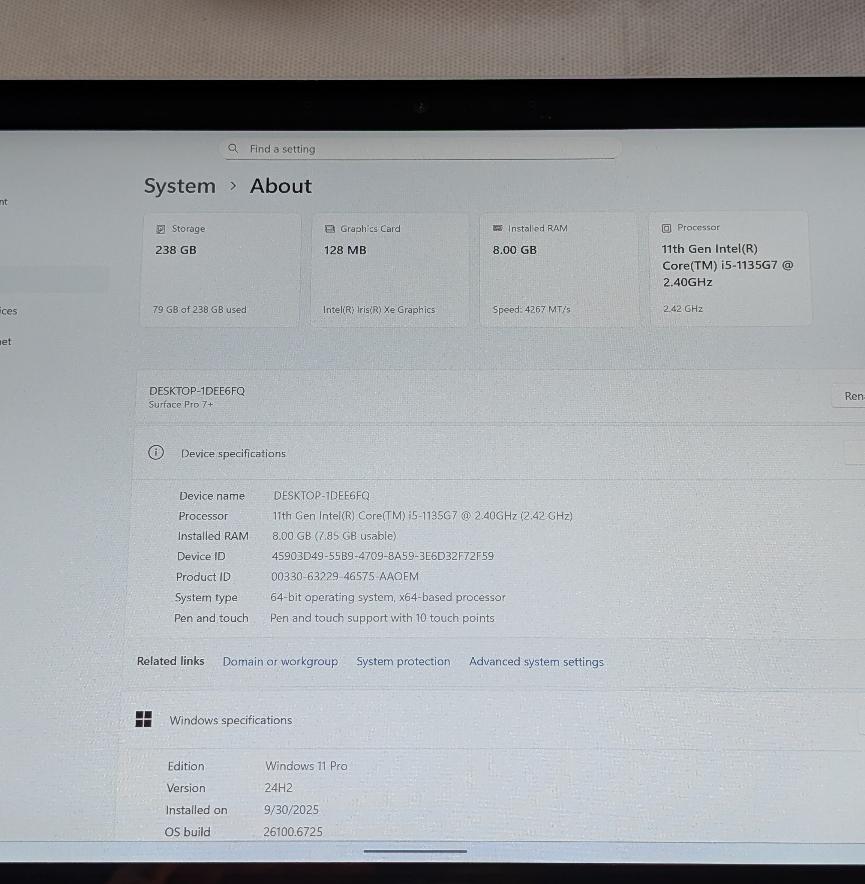Click the breadcrumb chevron after System
Screen dimensions: 865x884
pyautogui.click(x=233, y=186)
